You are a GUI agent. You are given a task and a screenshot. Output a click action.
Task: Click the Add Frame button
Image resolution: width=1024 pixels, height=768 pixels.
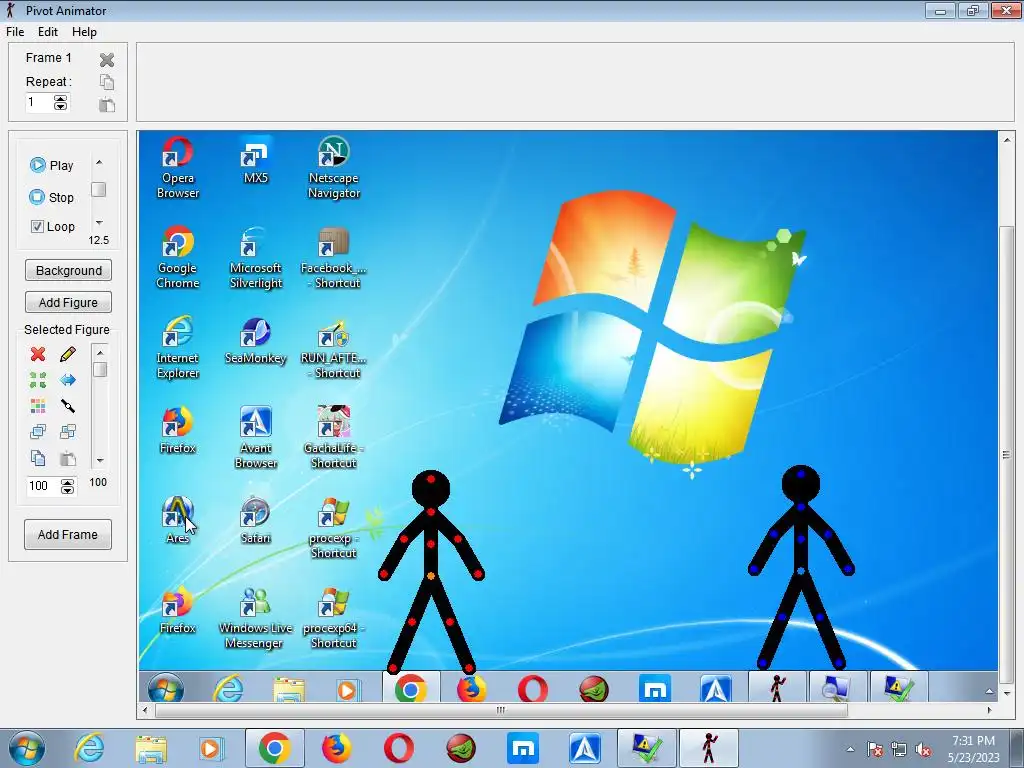(x=68, y=534)
